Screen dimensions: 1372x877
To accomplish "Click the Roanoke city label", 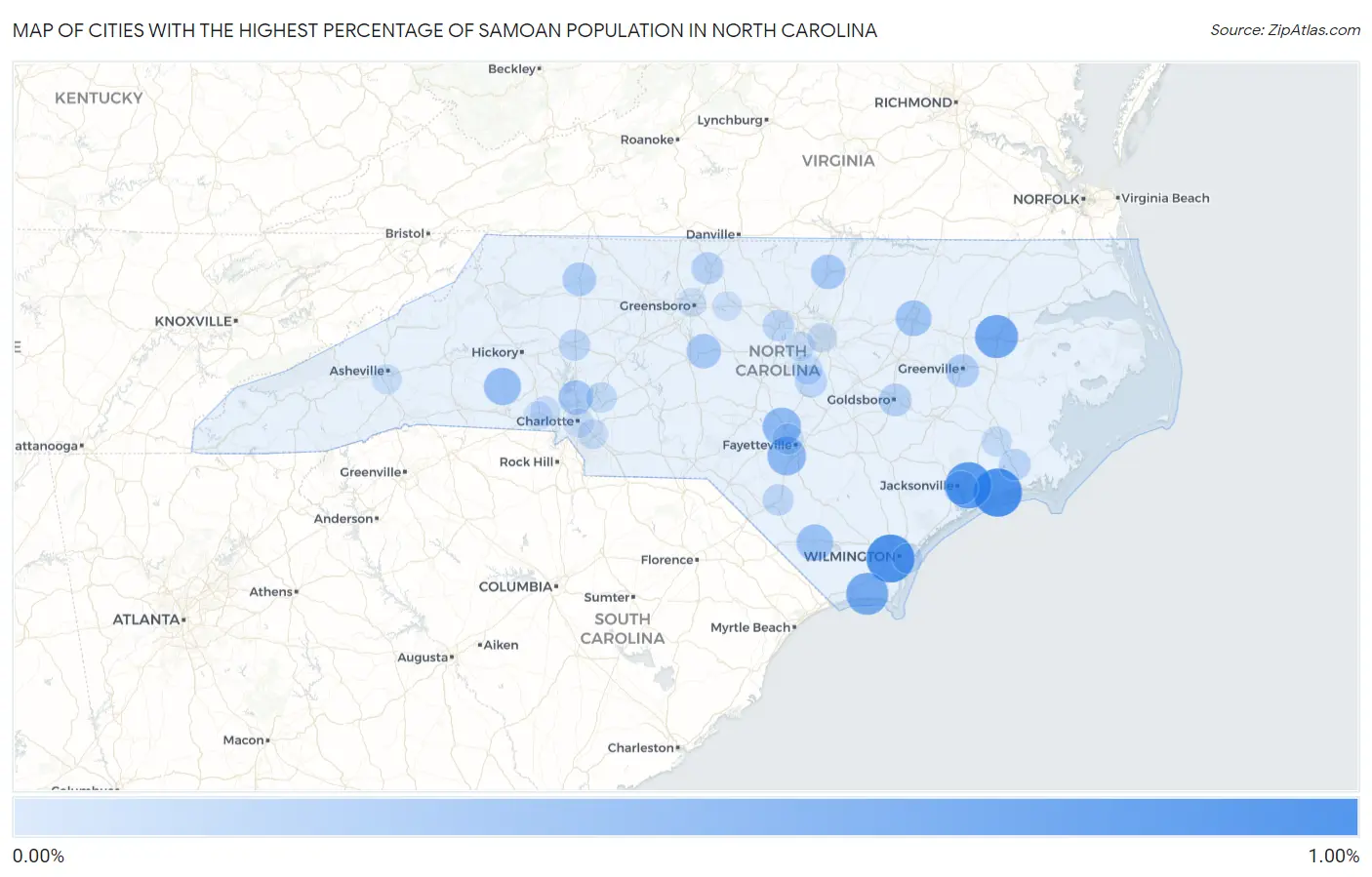I will coord(648,140).
